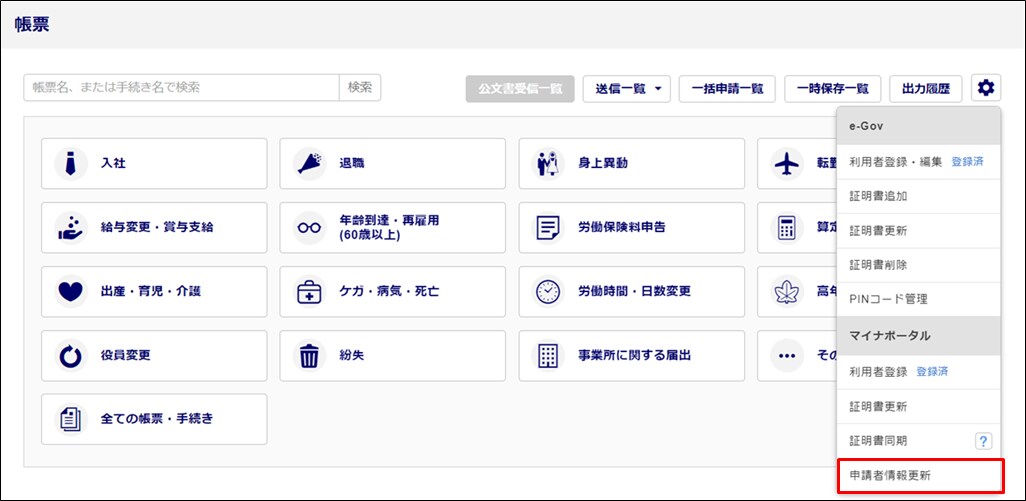Click the heart icon for 出産・育児・介護
The height and width of the screenshot is (501, 1026).
click(x=66, y=292)
